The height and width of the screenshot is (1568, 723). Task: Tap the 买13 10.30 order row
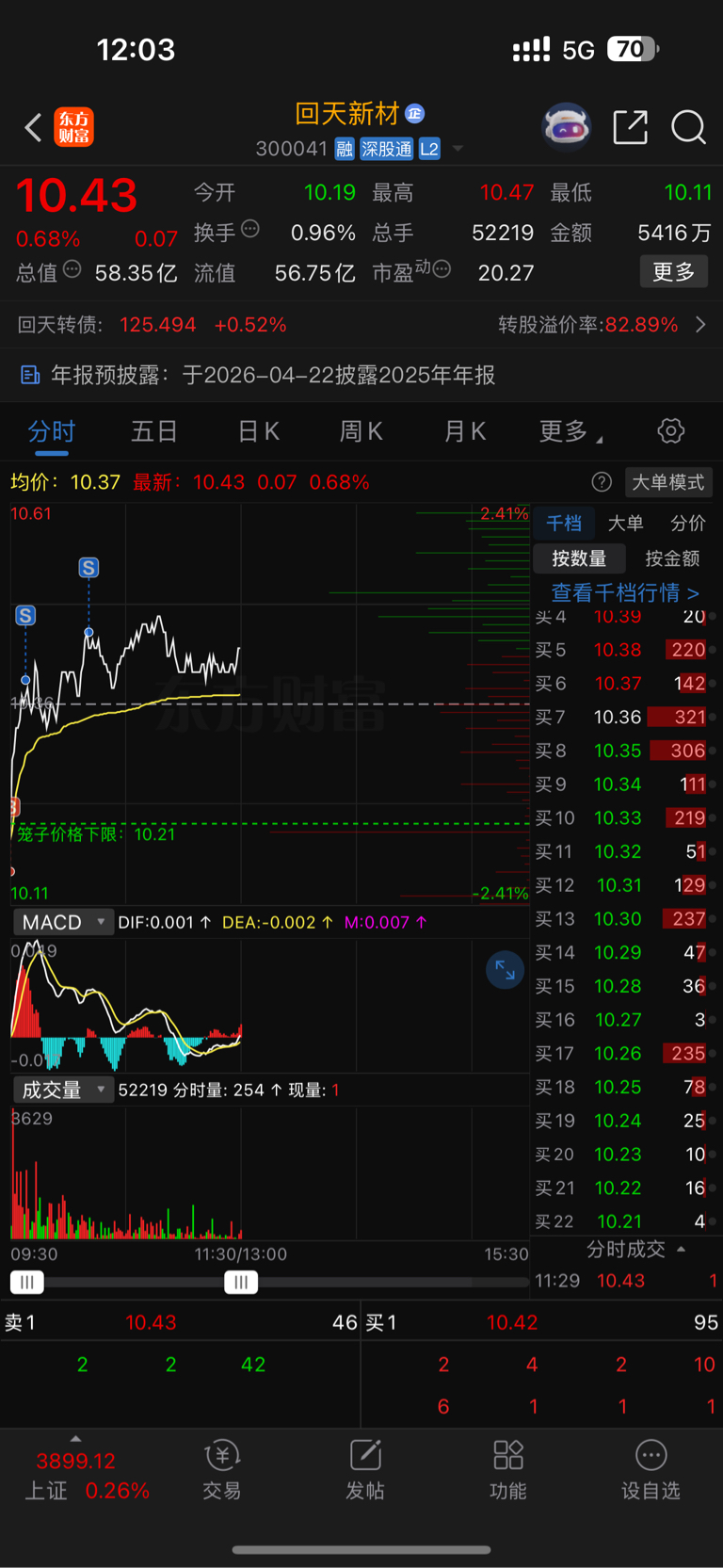624,919
